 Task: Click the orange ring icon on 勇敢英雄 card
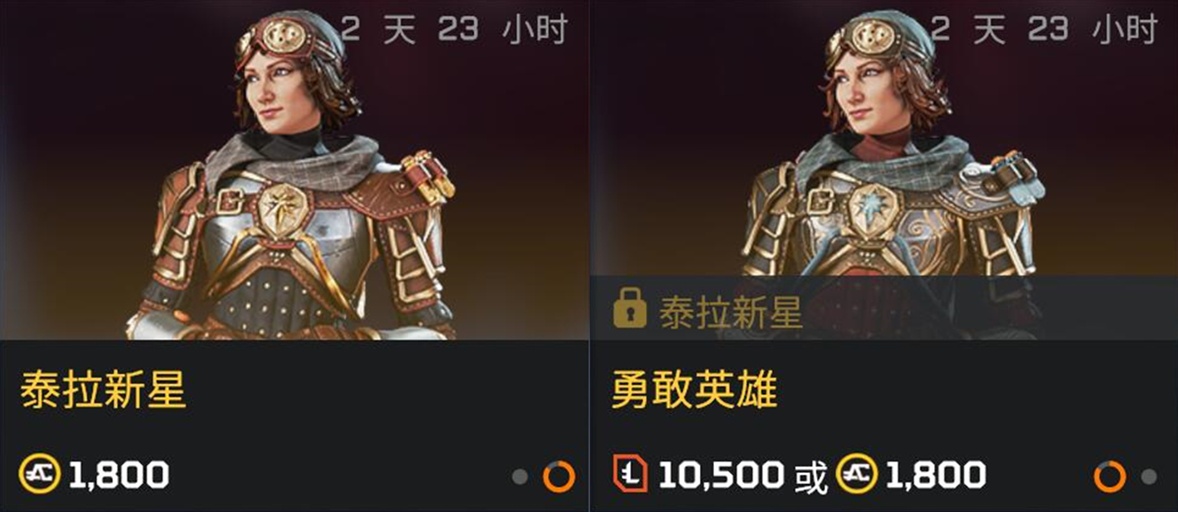[x=1110, y=477]
